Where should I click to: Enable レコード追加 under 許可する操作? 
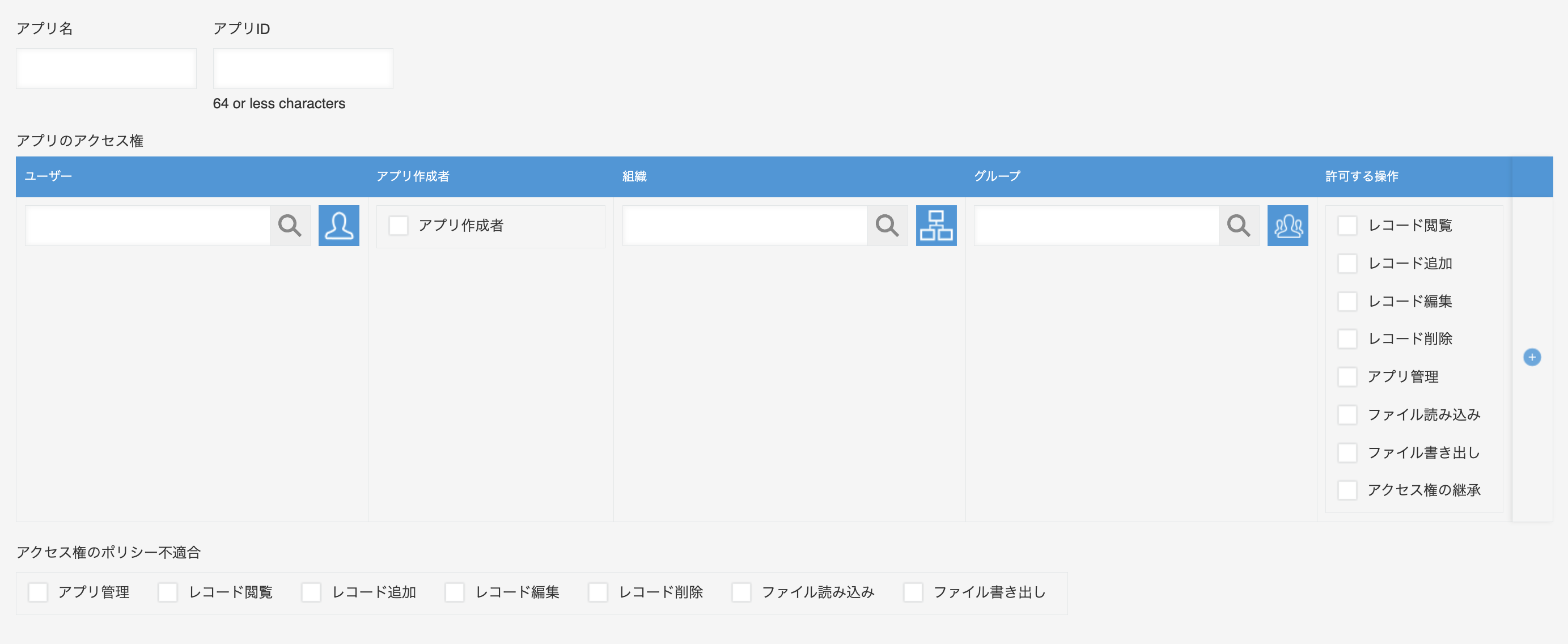pyautogui.click(x=1347, y=264)
